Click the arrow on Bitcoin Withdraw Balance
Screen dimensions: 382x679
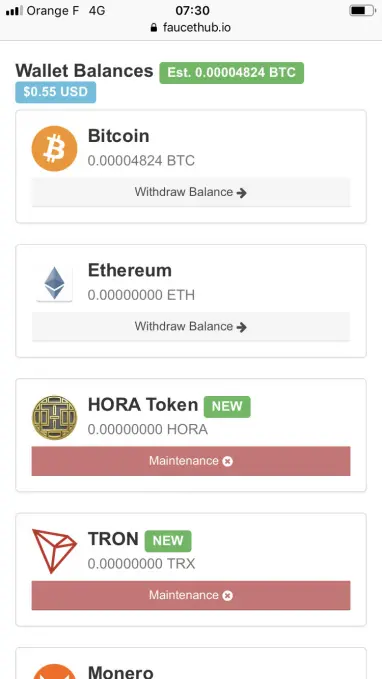point(242,193)
